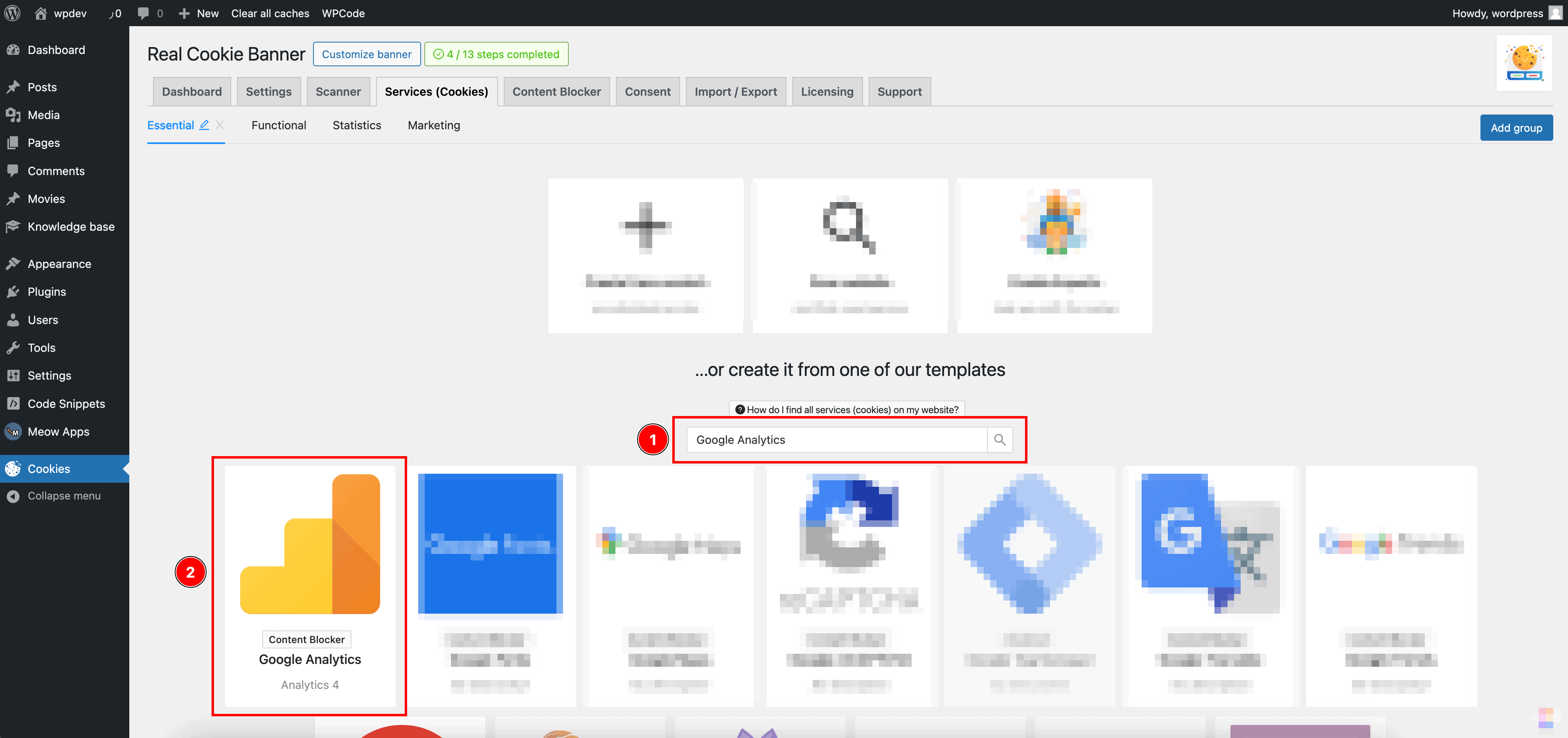Click the WordPress logo in admin bar
This screenshot has width=1568, height=738.
pyautogui.click(x=13, y=13)
